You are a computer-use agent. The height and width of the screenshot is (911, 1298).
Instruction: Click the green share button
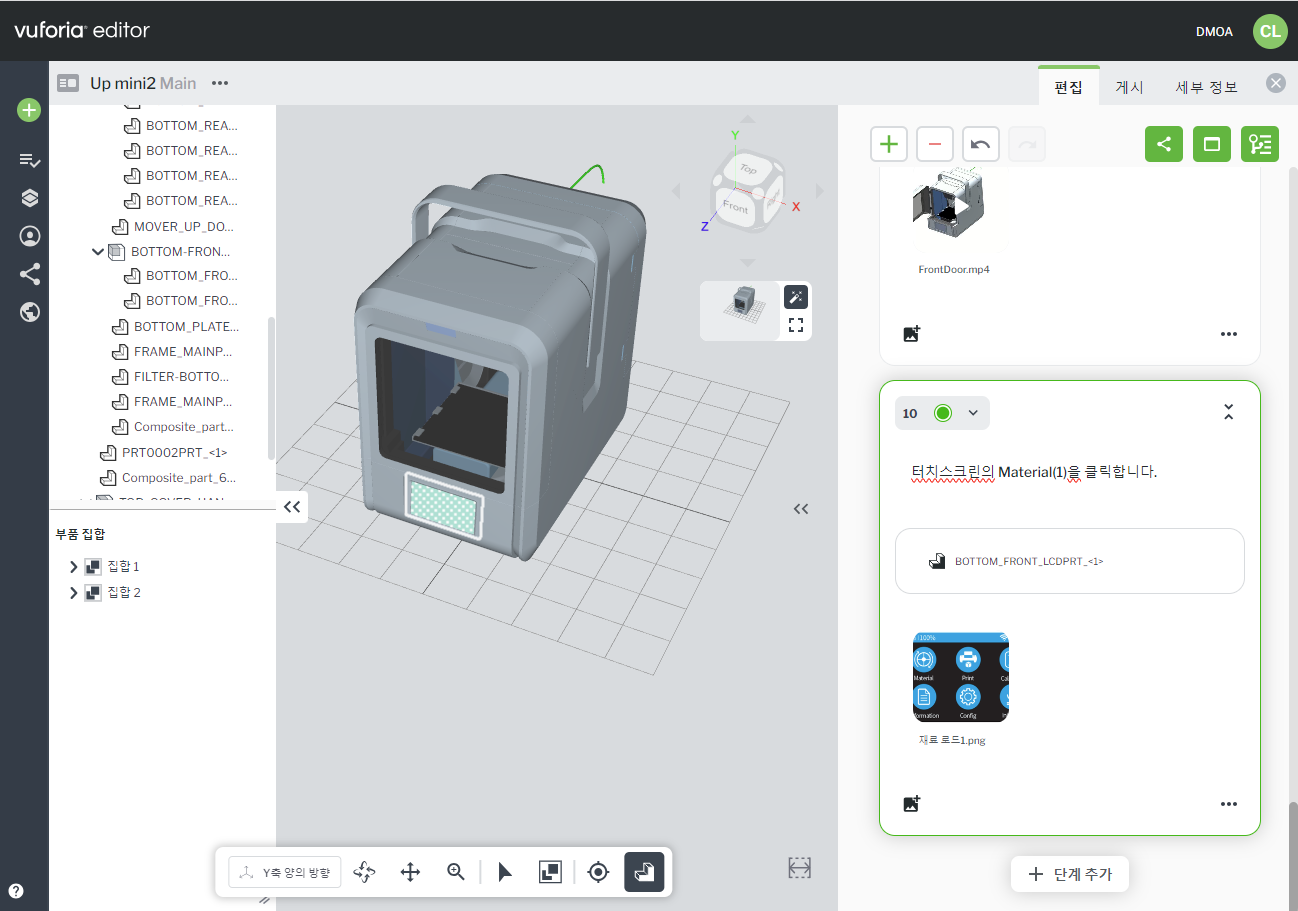click(x=1164, y=144)
